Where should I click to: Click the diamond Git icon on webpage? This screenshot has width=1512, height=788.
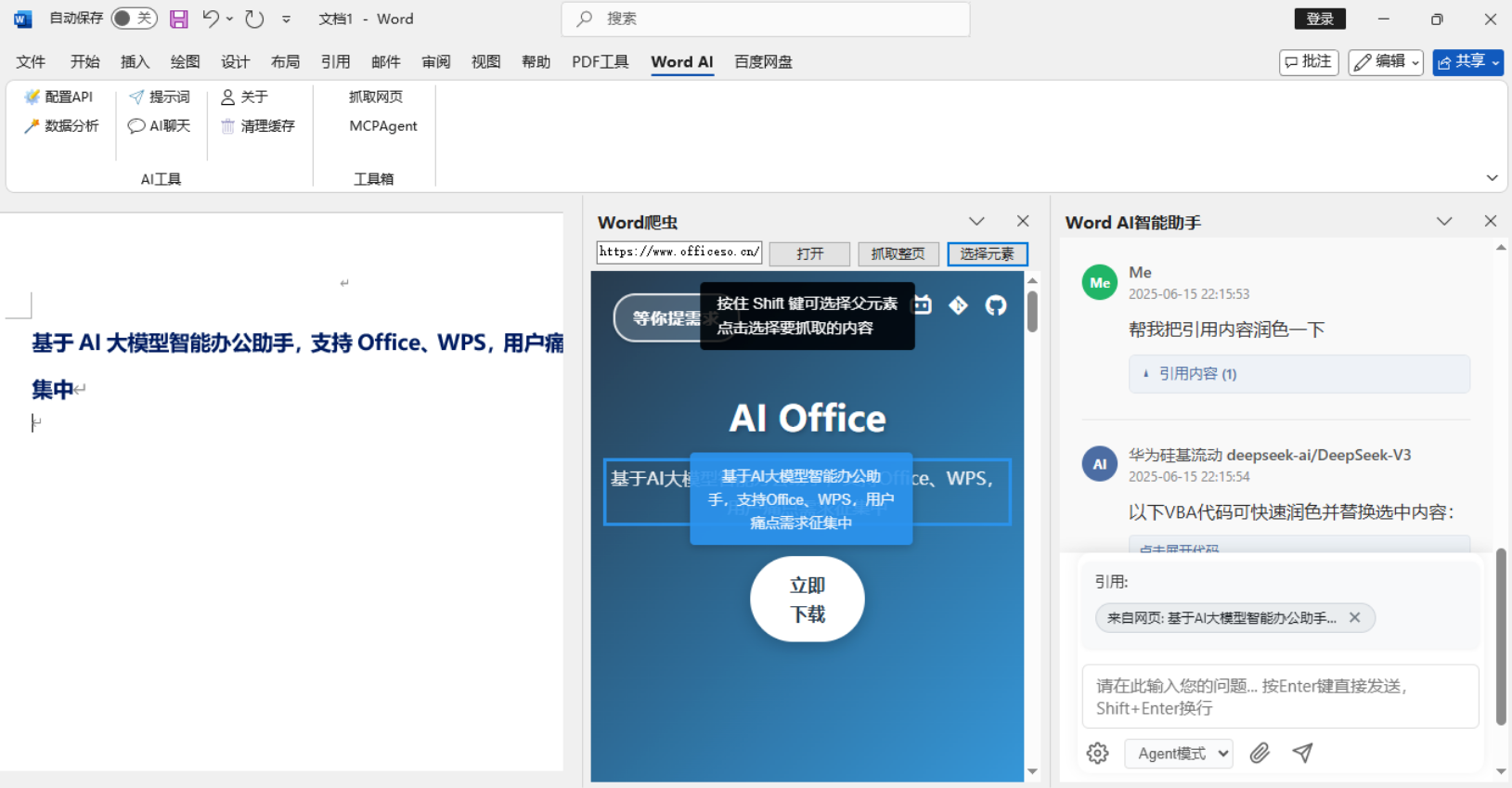(959, 305)
